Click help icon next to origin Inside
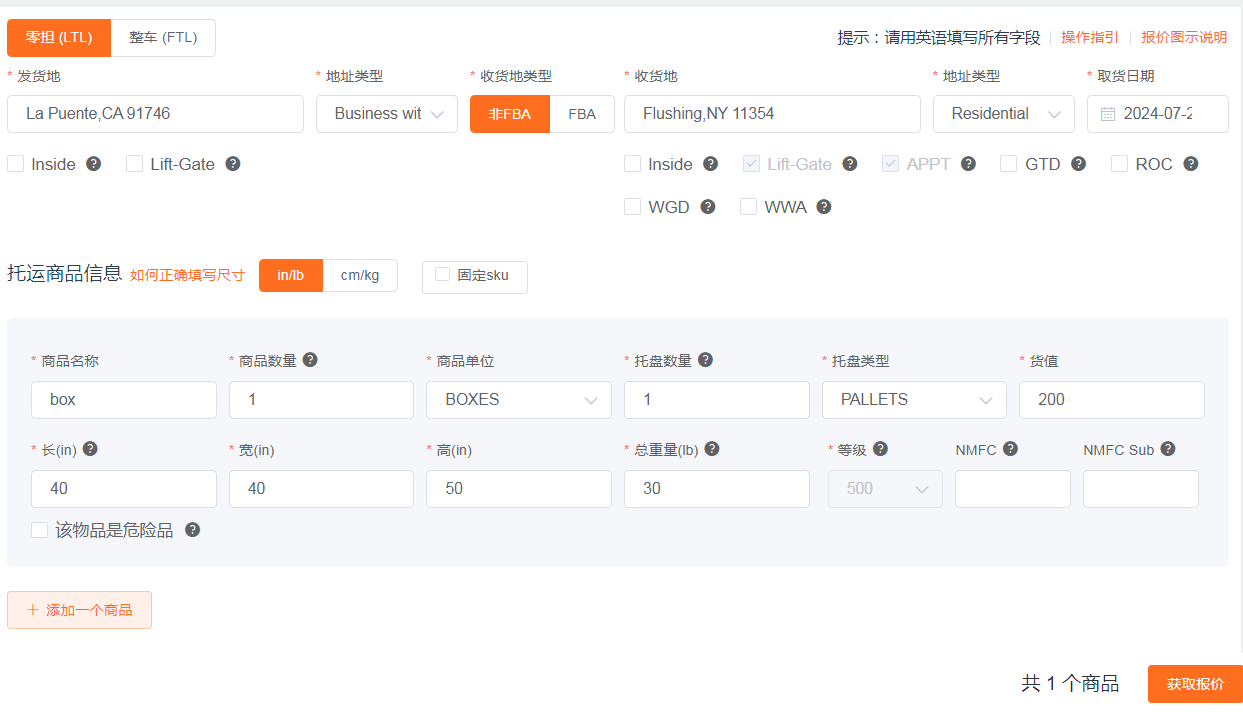 point(93,164)
